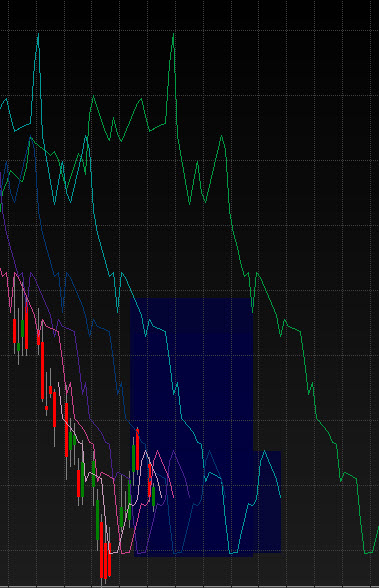
Task: Click the pink line's right endpoint
Action: [174, 497]
